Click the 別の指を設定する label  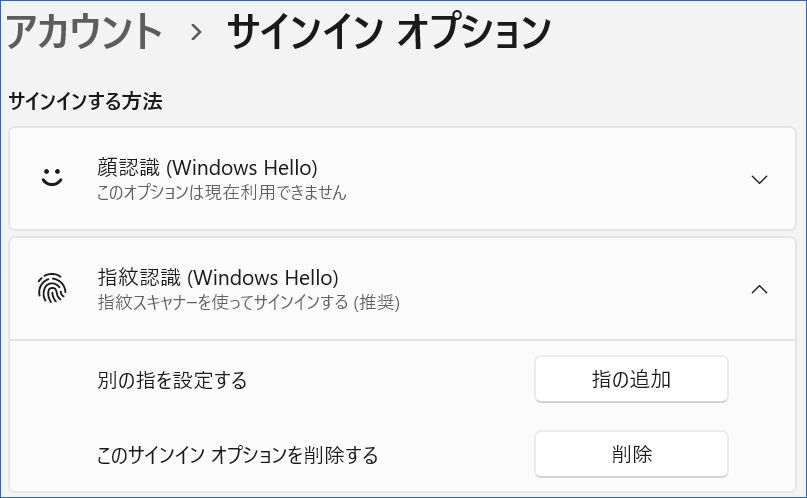(x=172, y=380)
